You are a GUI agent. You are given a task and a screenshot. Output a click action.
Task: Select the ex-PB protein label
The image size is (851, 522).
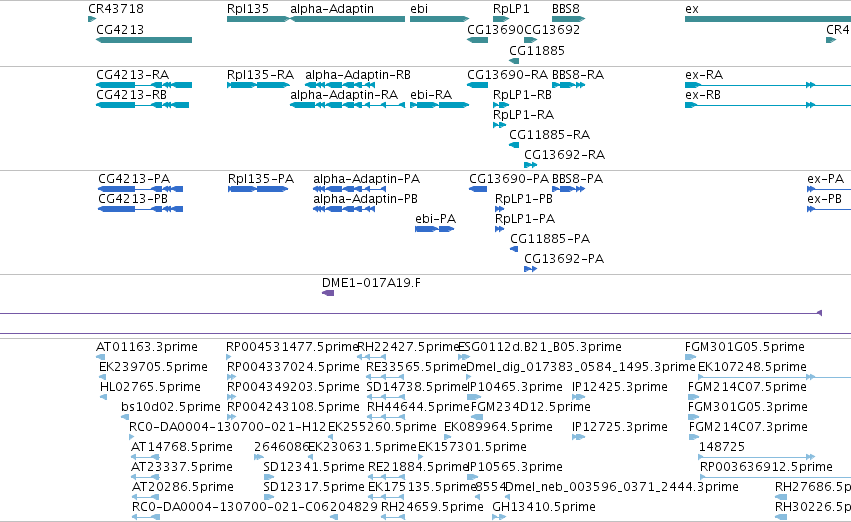click(824, 199)
